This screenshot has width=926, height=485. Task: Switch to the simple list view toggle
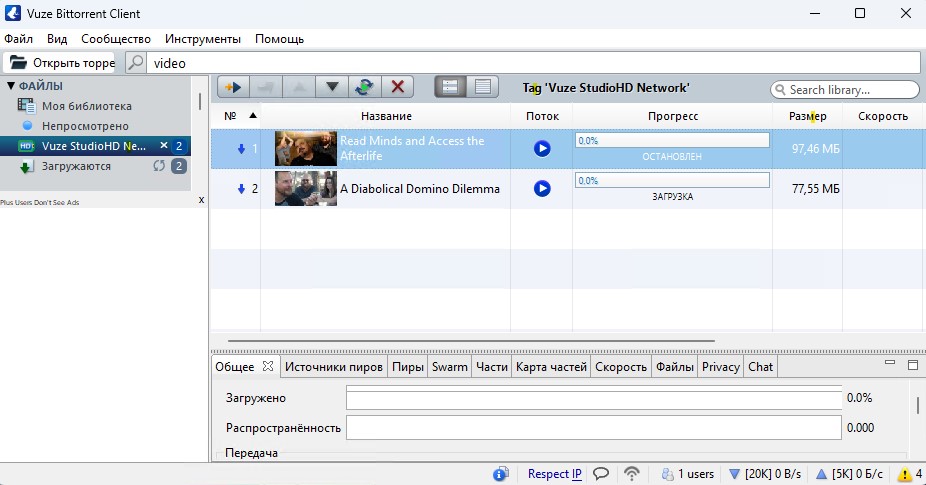482,87
